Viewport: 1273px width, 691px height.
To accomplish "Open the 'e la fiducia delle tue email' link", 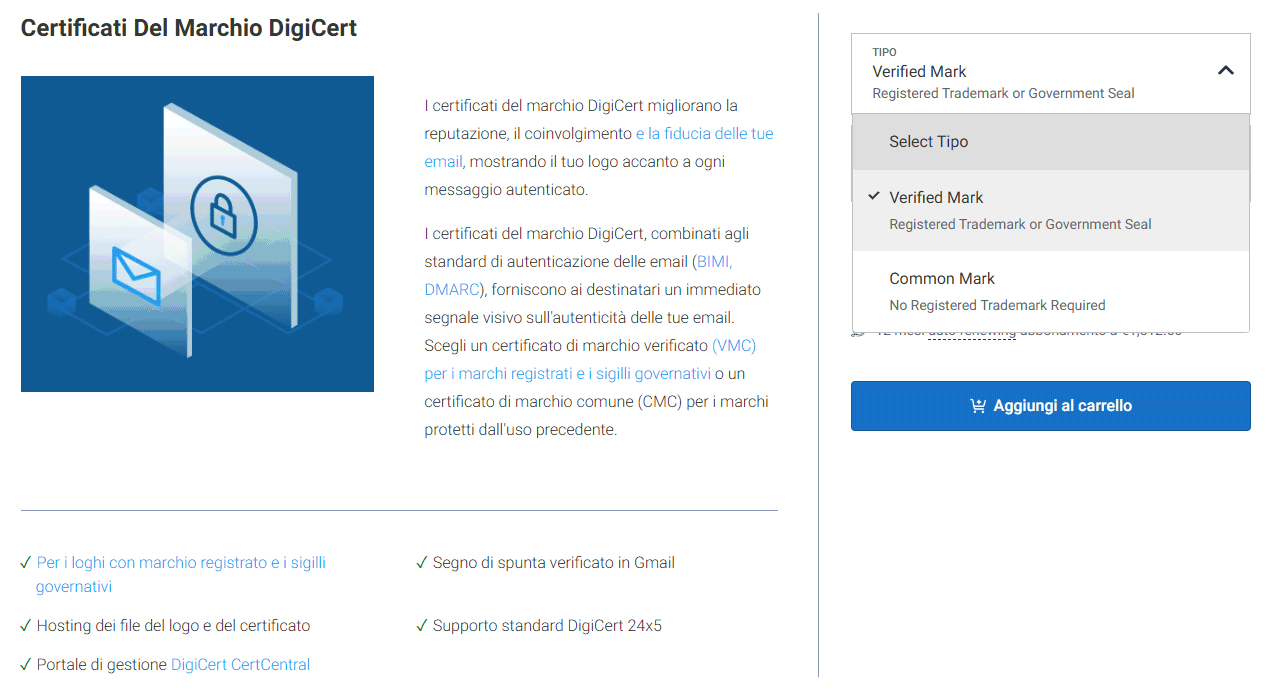I will pos(599,147).
